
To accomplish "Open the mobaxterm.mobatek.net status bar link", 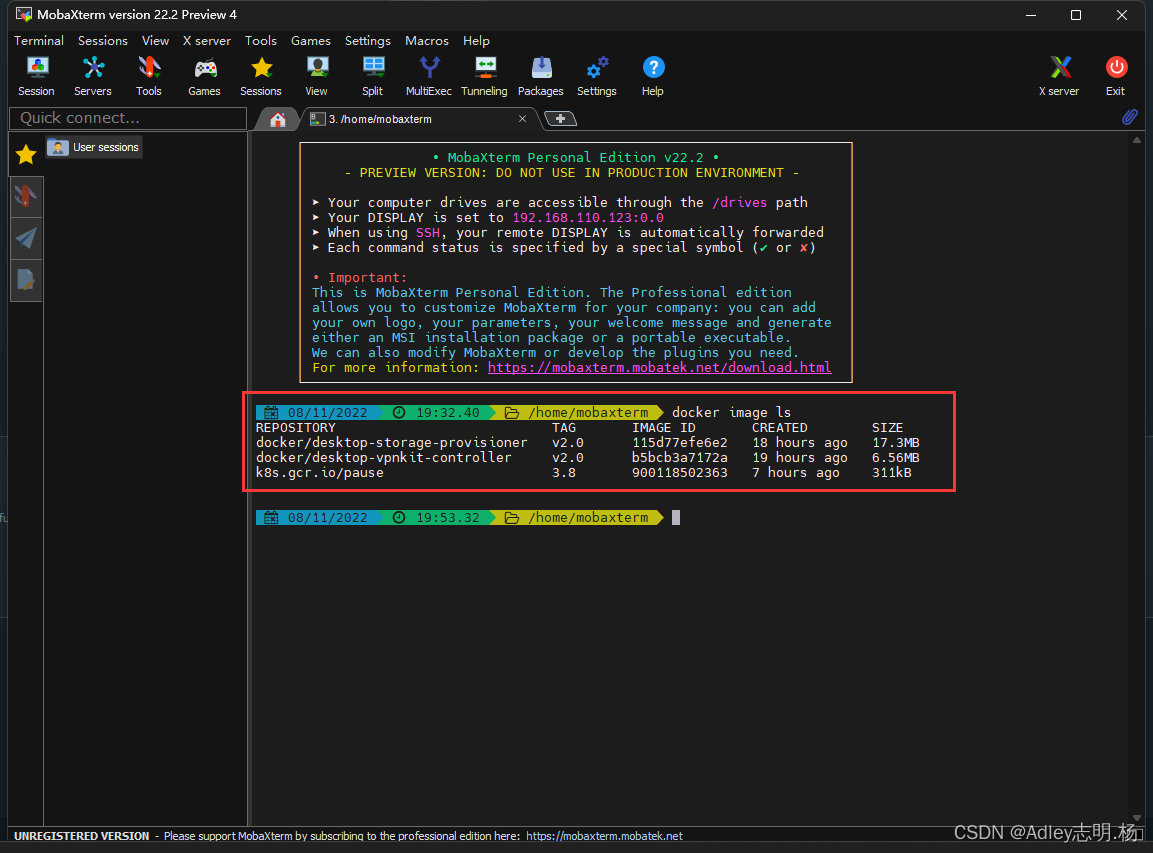I will click(x=604, y=836).
